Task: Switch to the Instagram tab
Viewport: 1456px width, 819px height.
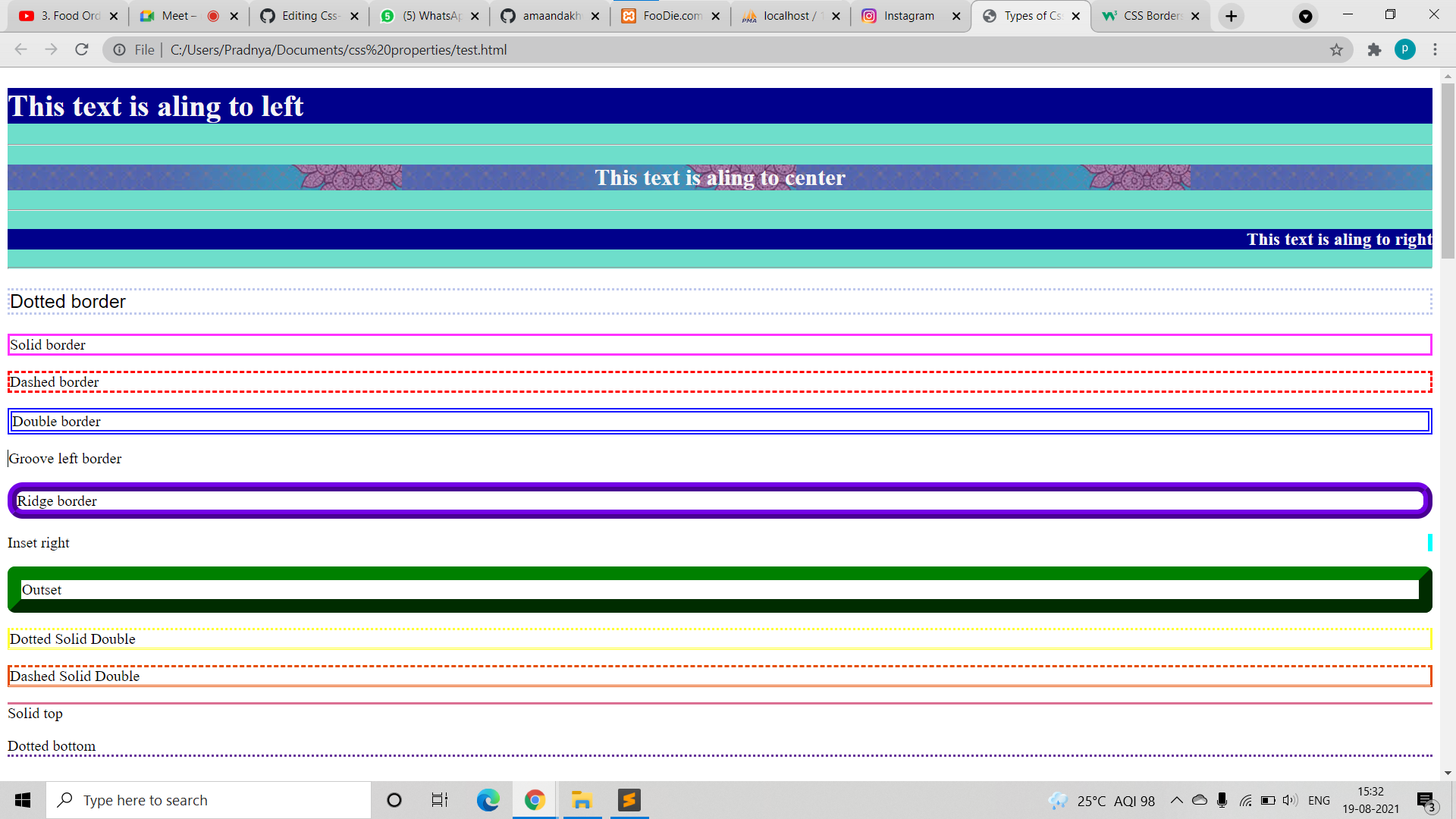Action: click(x=912, y=16)
